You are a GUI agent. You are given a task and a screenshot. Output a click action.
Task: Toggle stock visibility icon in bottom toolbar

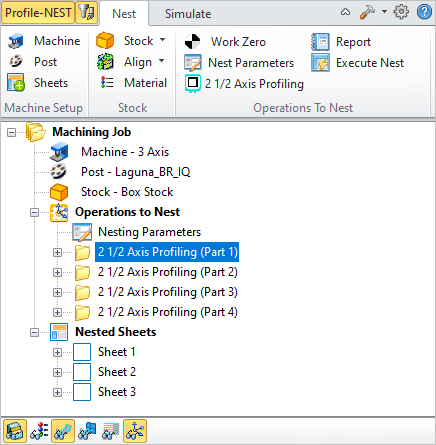15,431
